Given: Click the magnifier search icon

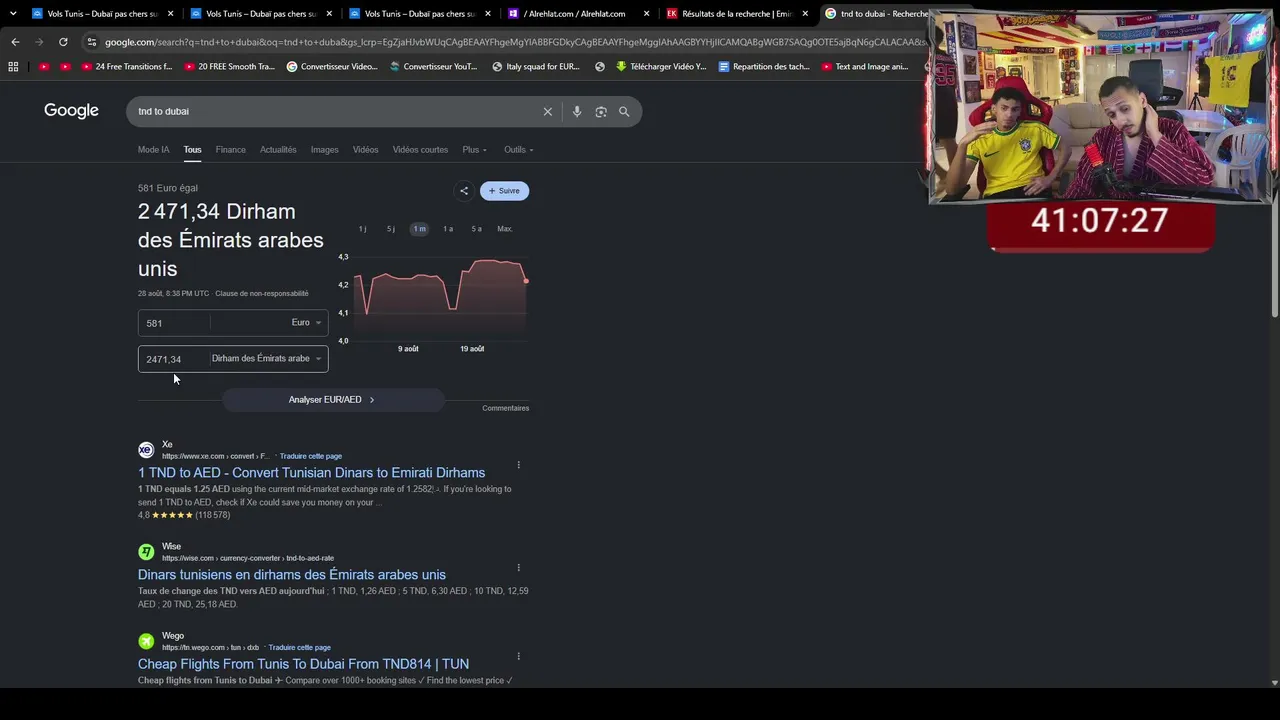Looking at the screenshot, I should [x=624, y=112].
